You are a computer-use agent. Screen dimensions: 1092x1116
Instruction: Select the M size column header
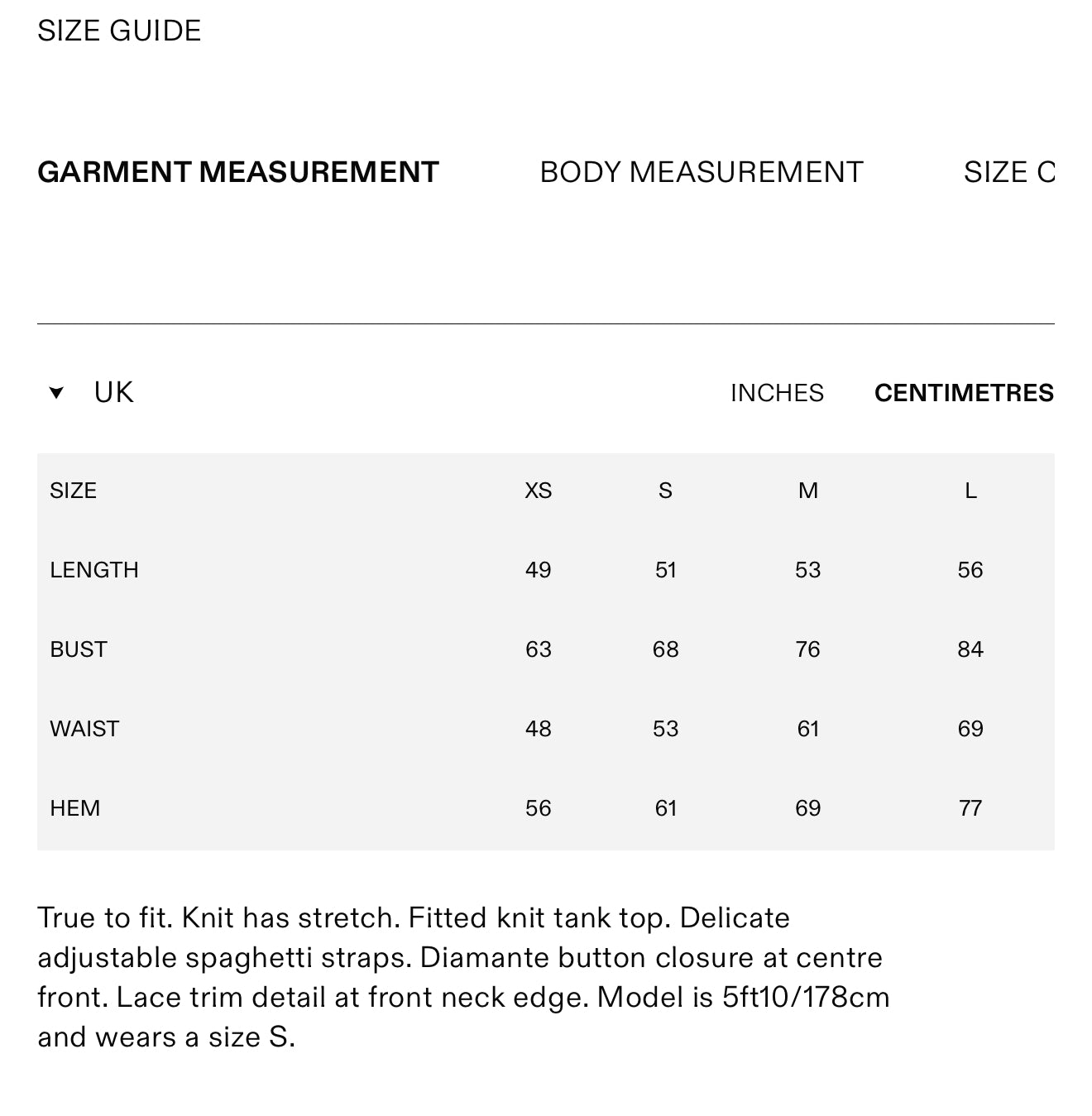tap(807, 491)
